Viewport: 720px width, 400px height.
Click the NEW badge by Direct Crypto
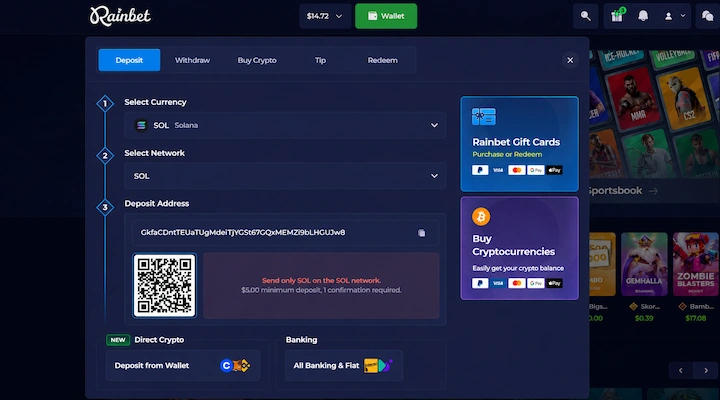tap(118, 340)
